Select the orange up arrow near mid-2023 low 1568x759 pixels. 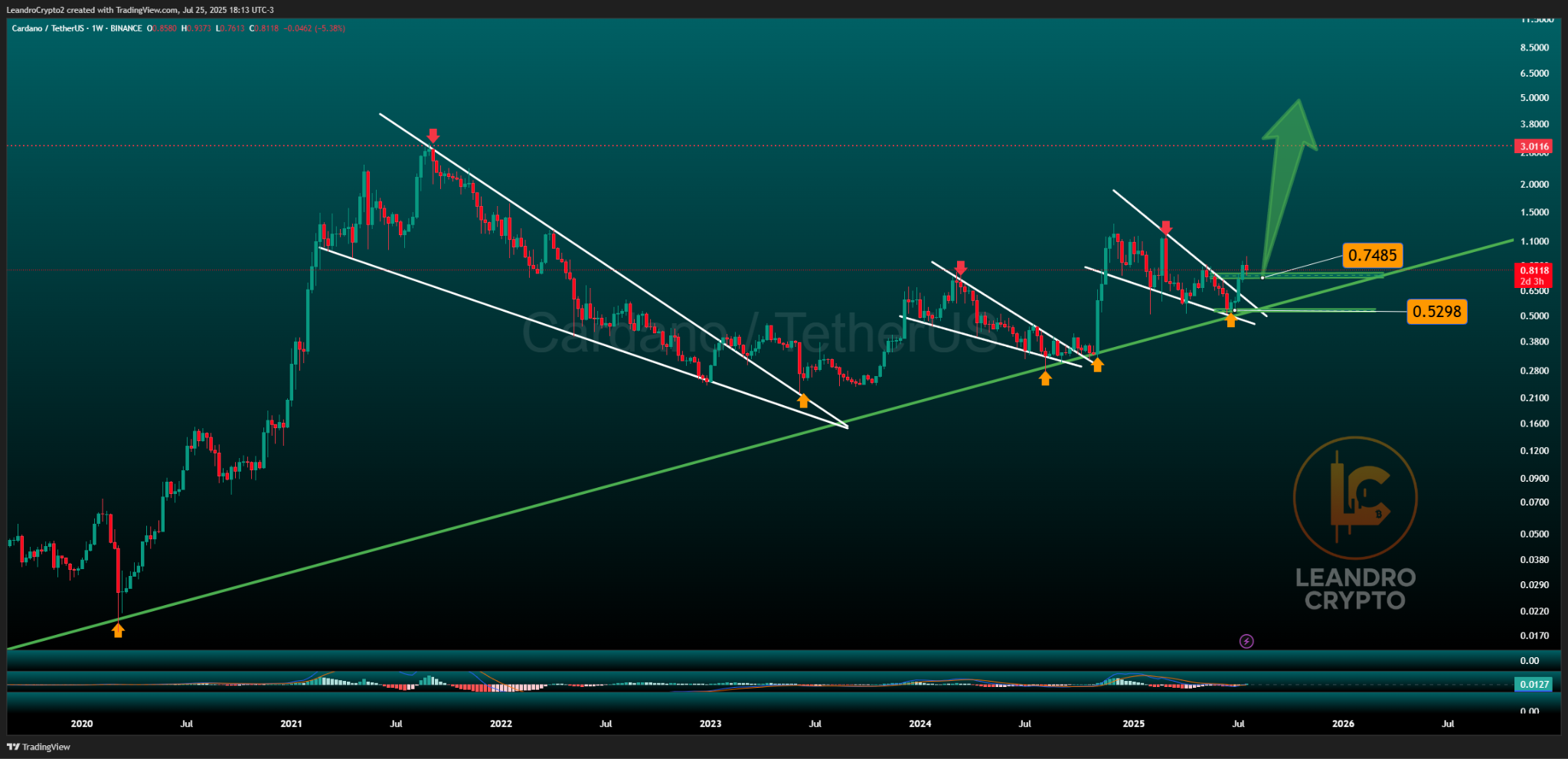click(803, 401)
